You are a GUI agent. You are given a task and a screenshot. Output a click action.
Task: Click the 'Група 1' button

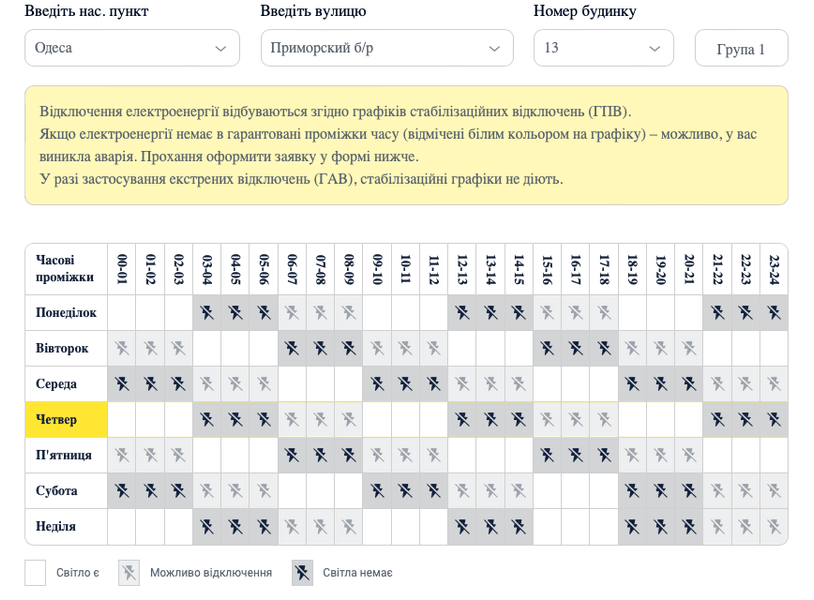[741, 47]
